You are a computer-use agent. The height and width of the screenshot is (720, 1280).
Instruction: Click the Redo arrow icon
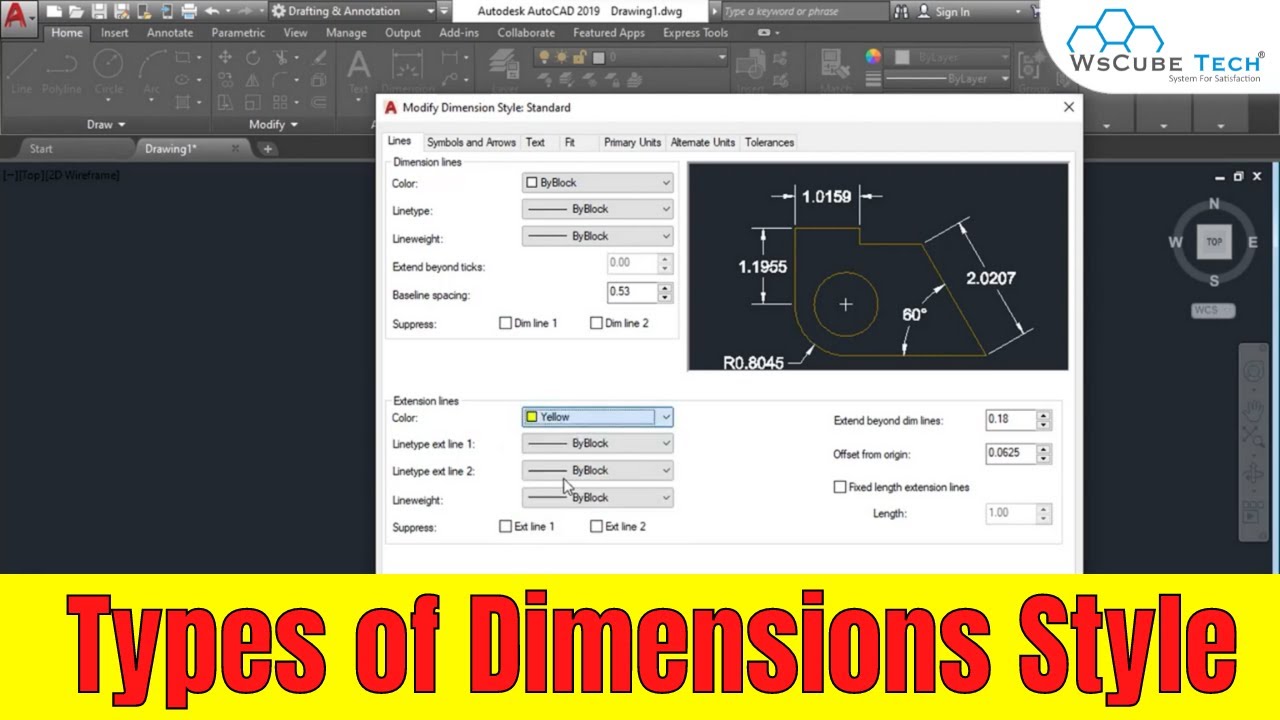pyautogui.click(x=246, y=12)
